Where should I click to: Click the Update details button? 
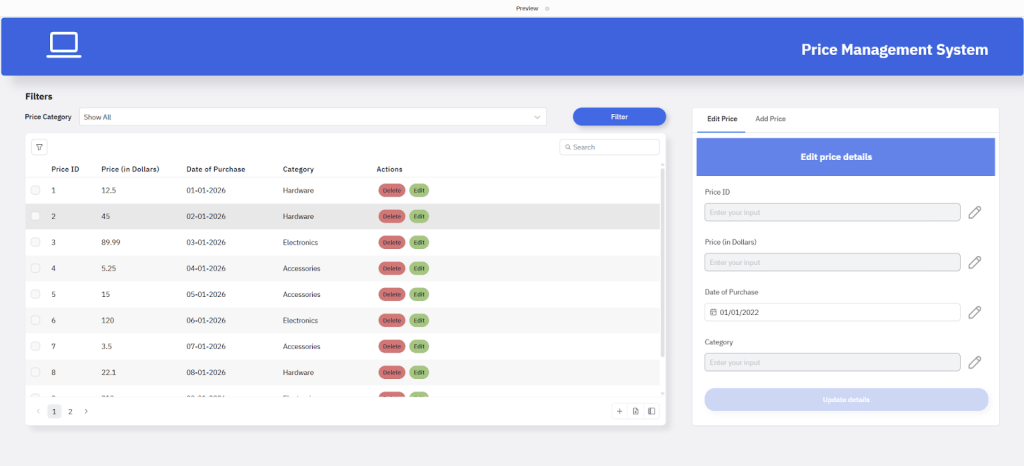pyautogui.click(x=846, y=399)
